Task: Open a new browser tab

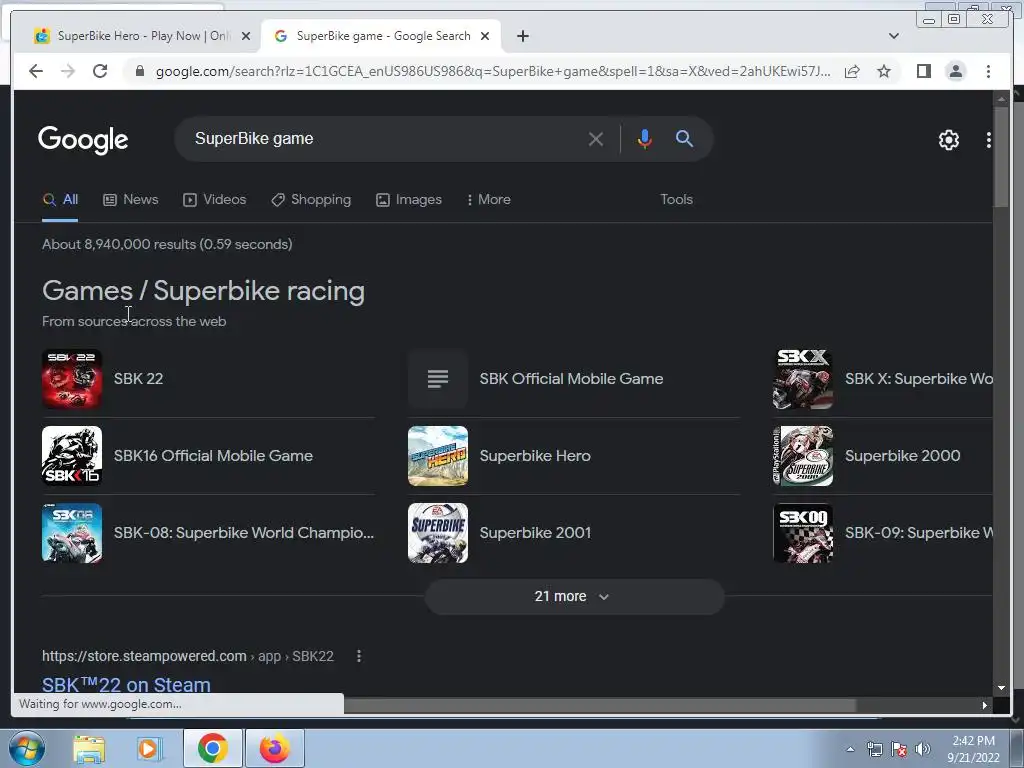Action: (522, 36)
